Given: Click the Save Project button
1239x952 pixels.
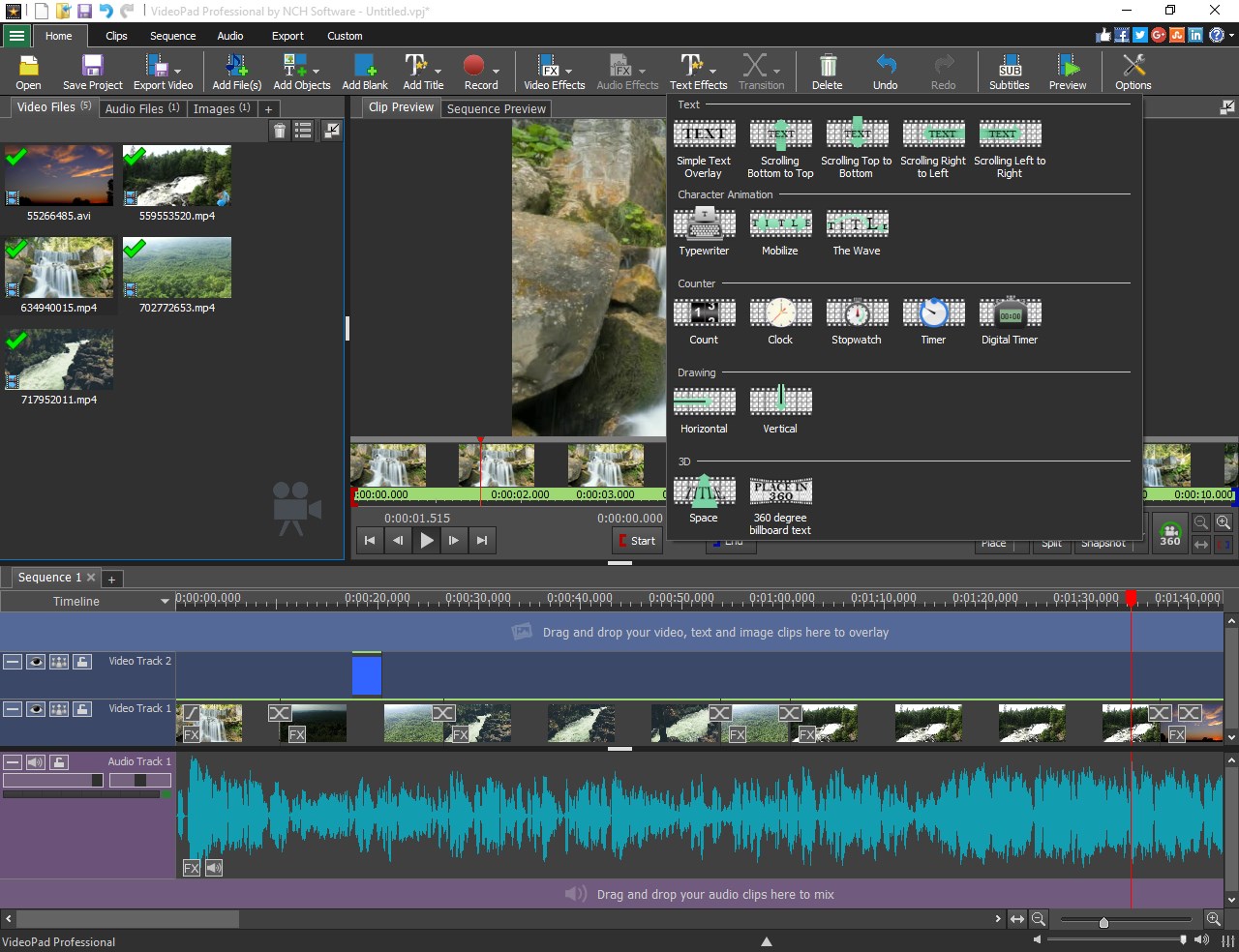Looking at the screenshot, I should pyautogui.click(x=91, y=69).
